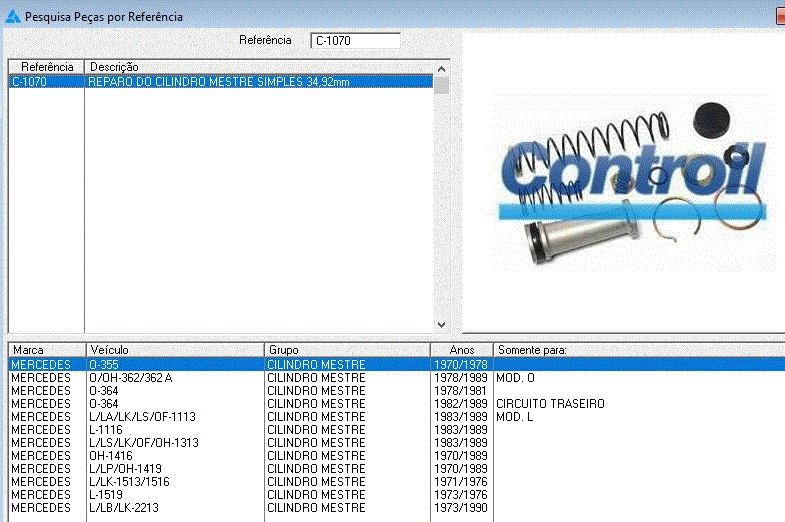Image resolution: width=785 pixels, height=522 pixels.
Task: Sort by the Referência column header
Action: pos(46,67)
